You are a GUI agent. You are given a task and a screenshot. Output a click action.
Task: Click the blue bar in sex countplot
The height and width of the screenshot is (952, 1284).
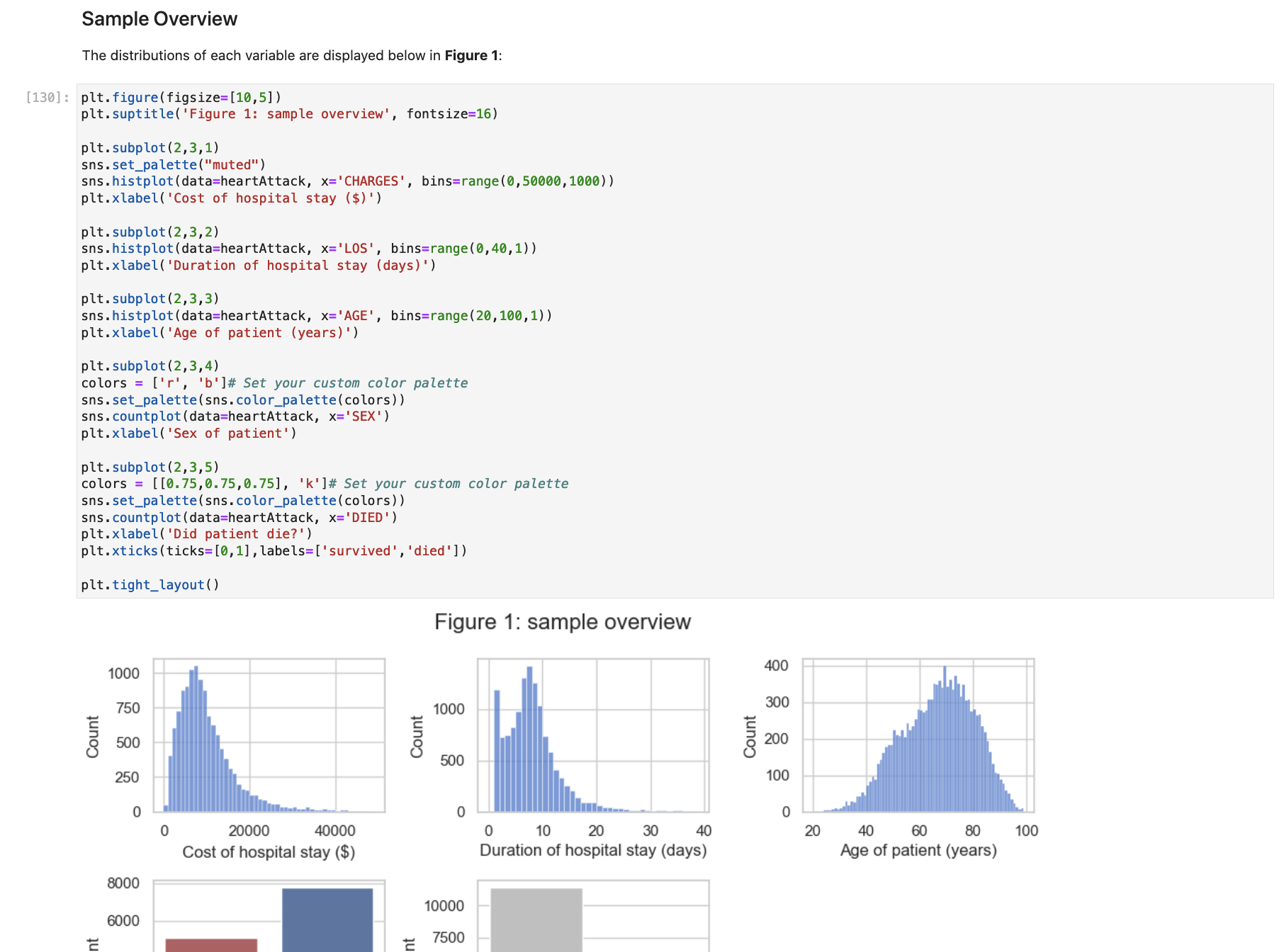(327, 920)
